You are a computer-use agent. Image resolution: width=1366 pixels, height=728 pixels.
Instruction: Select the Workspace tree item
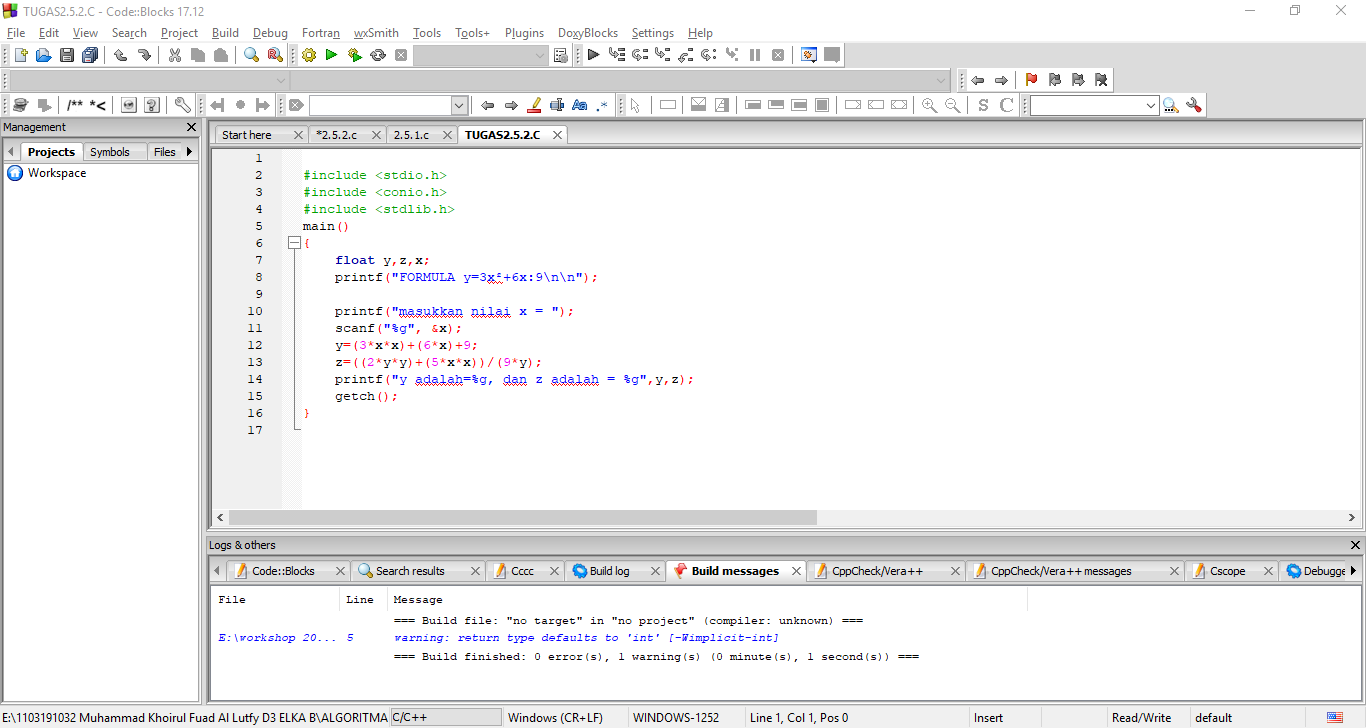57,173
